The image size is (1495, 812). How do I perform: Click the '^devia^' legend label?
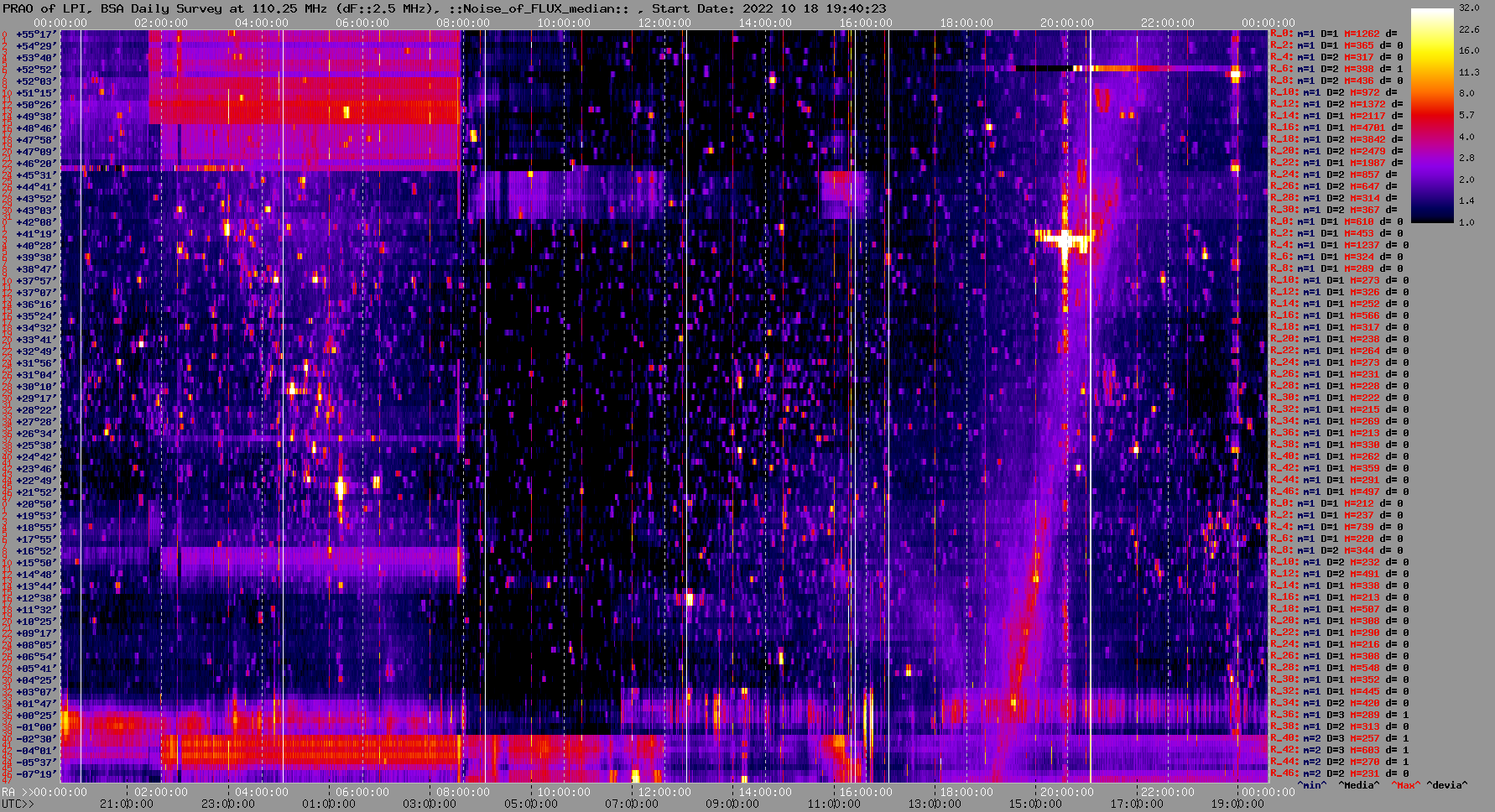[x=1447, y=785]
